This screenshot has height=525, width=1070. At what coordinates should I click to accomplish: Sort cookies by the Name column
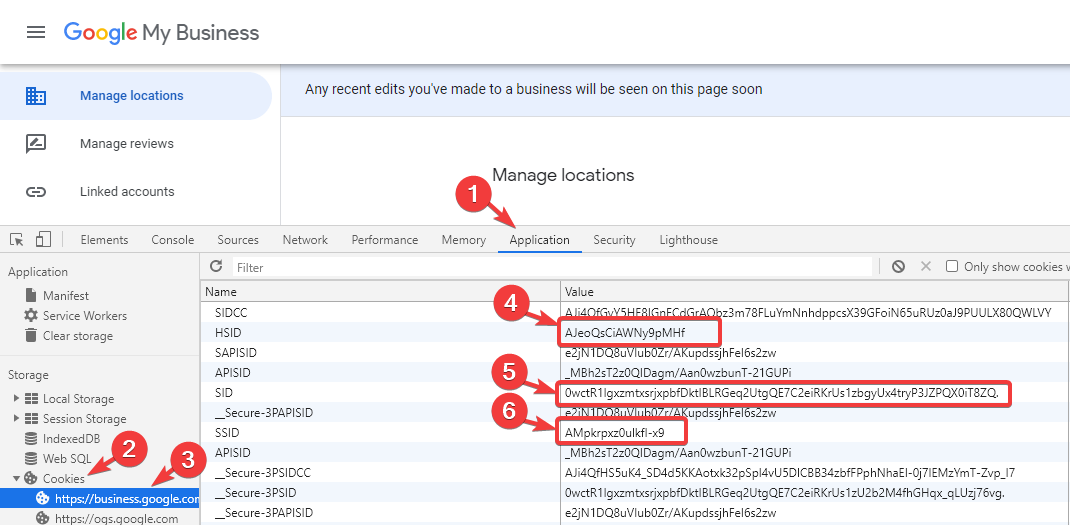click(x=380, y=292)
